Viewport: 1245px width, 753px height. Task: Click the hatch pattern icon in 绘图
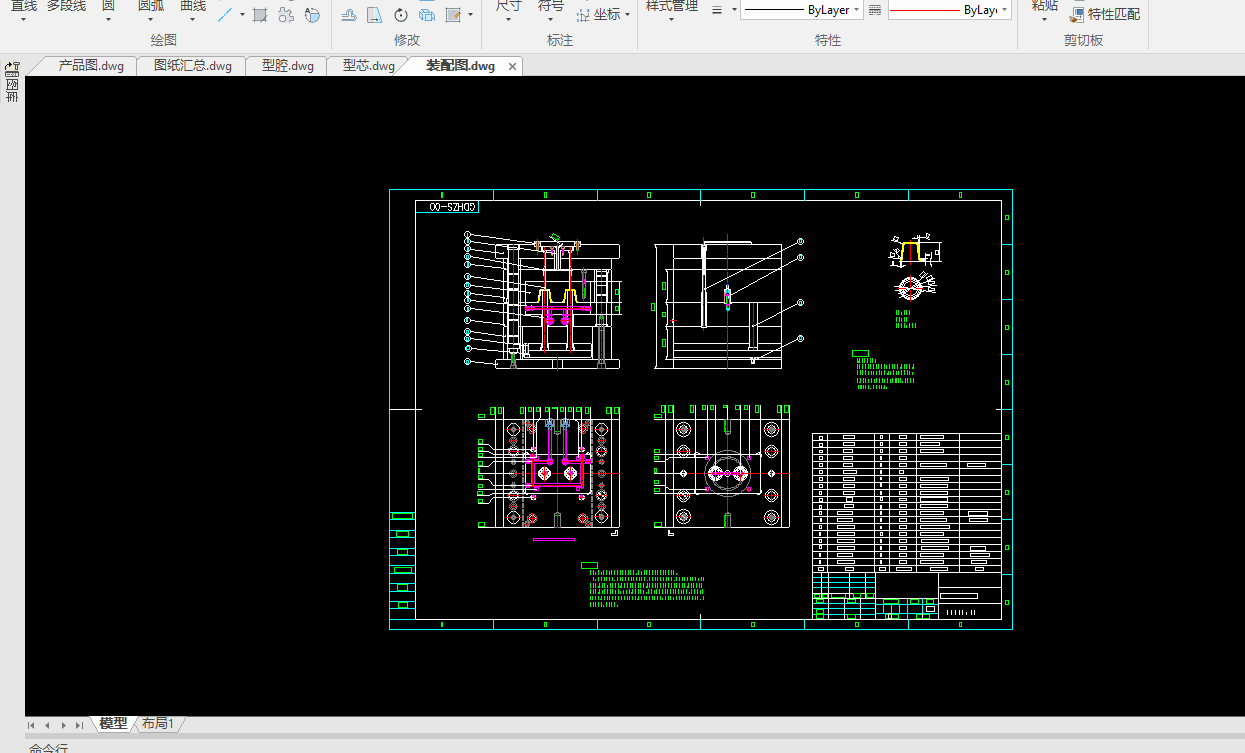[260, 15]
